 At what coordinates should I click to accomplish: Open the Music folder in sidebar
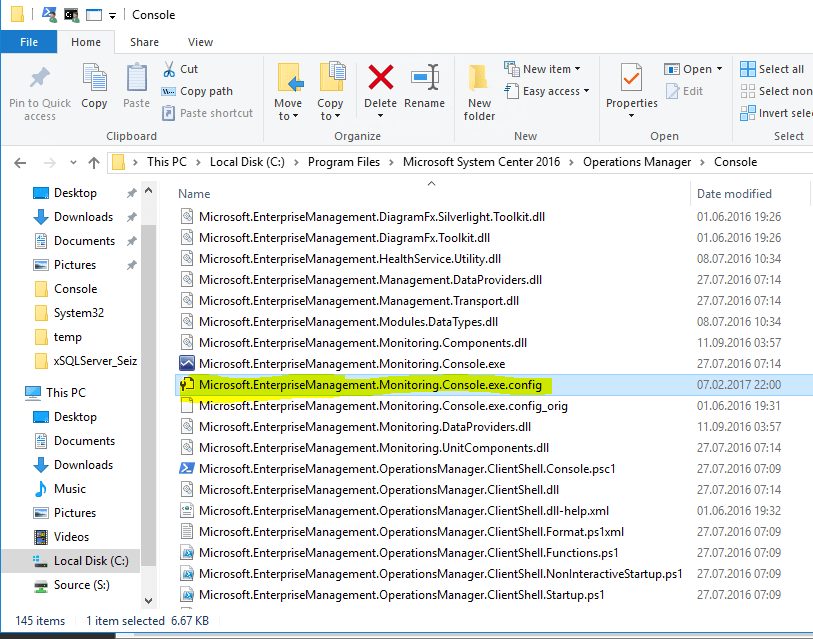[60, 489]
